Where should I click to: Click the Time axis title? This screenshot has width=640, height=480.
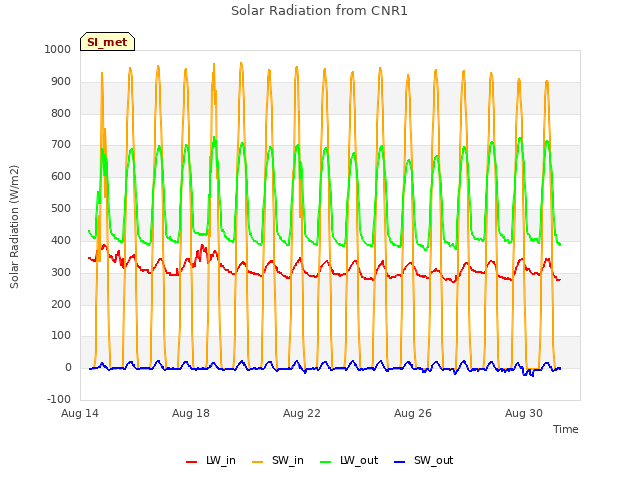[566, 429]
